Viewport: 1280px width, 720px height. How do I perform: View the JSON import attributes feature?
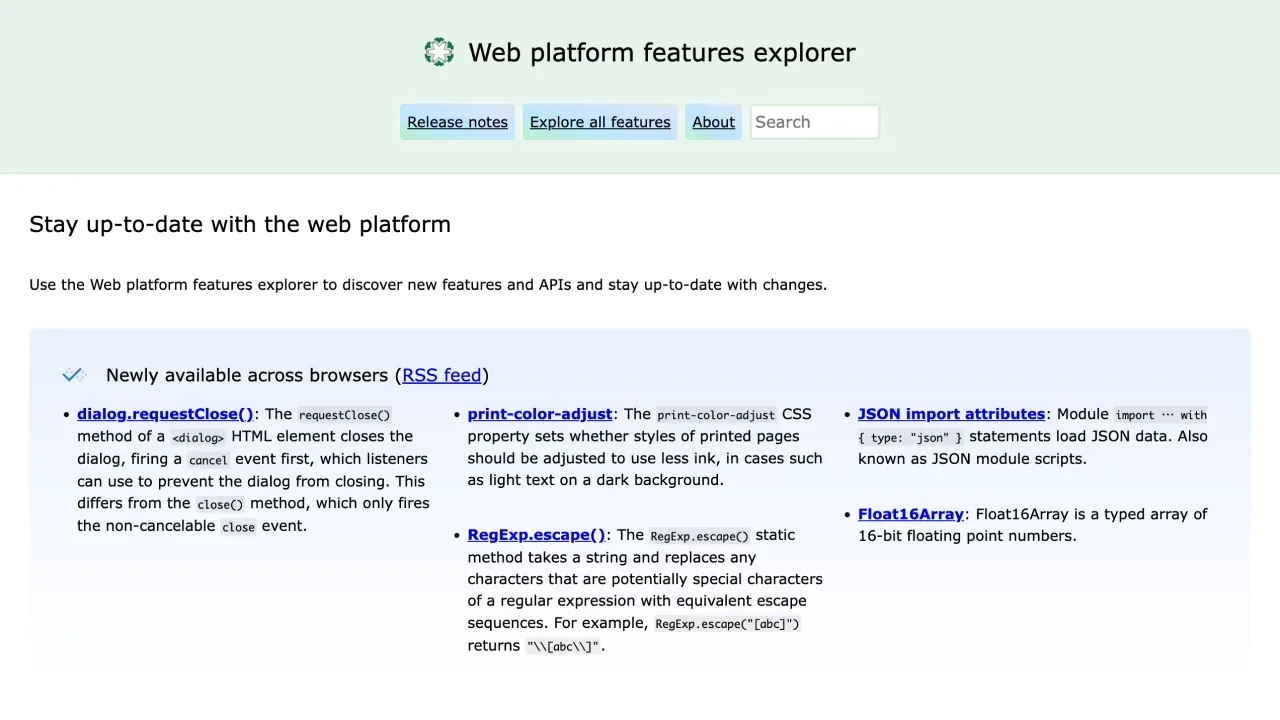[x=951, y=414]
